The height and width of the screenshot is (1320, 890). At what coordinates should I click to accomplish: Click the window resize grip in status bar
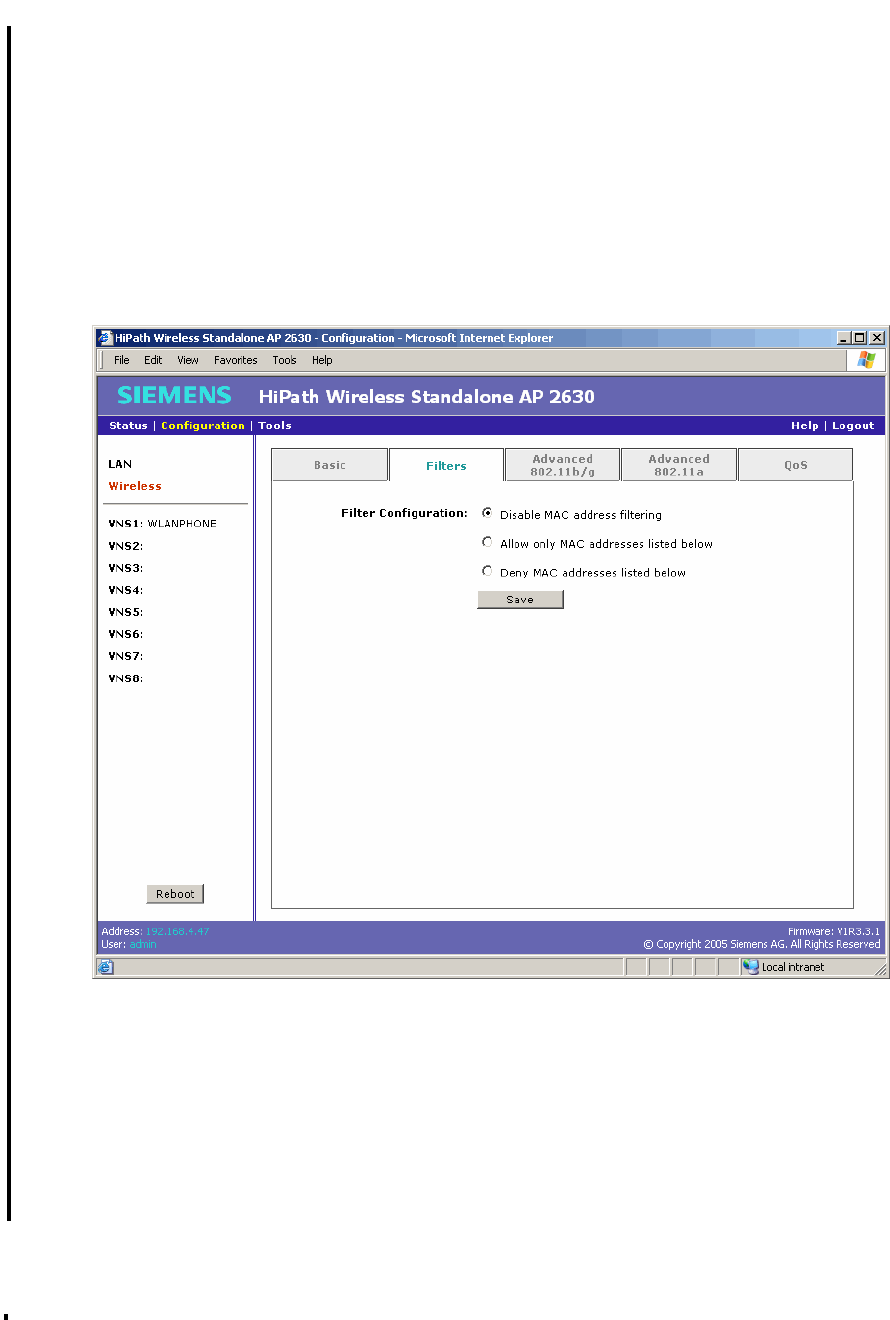click(x=880, y=968)
